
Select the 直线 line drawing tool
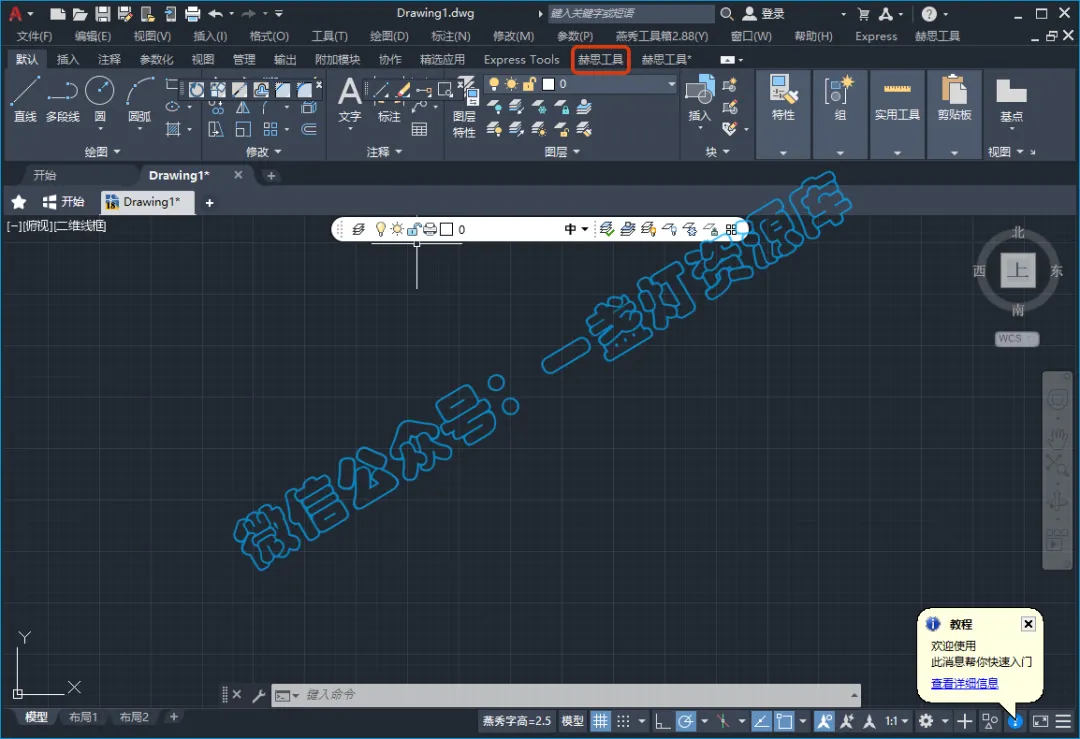click(25, 100)
